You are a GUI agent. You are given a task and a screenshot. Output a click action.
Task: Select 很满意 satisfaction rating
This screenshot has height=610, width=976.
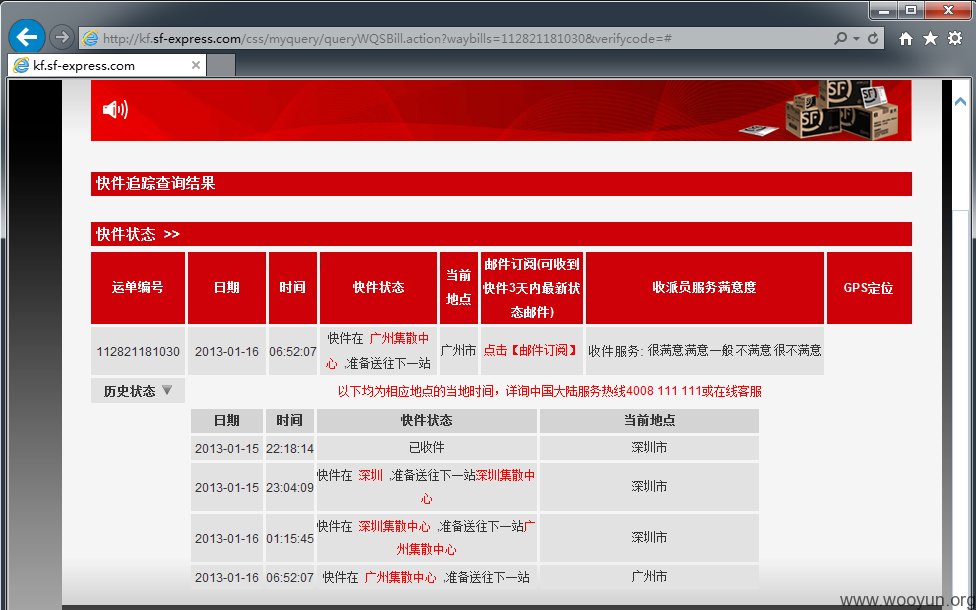[x=665, y=350]
